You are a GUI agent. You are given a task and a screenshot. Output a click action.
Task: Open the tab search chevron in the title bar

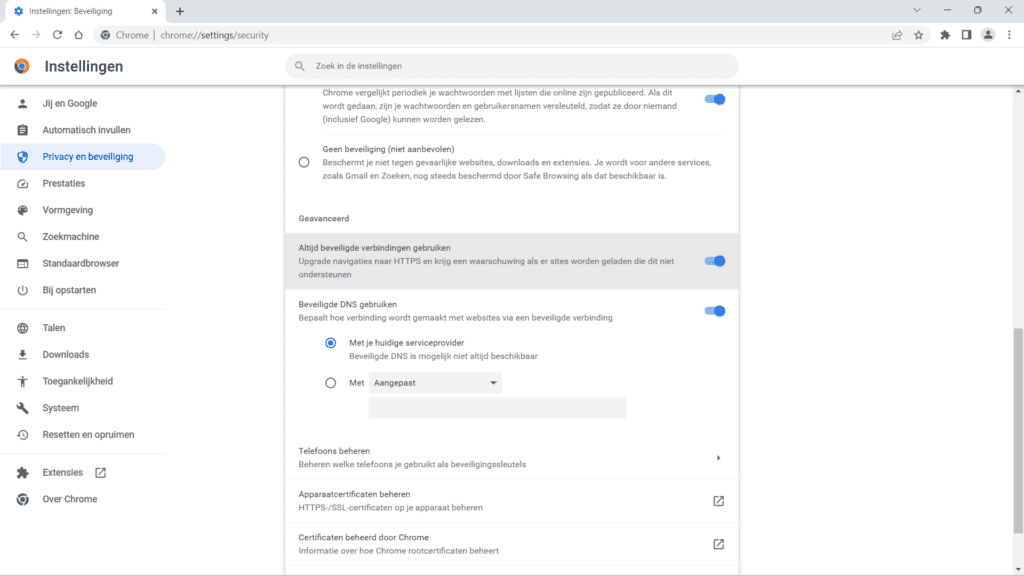(x=917, y=10)
